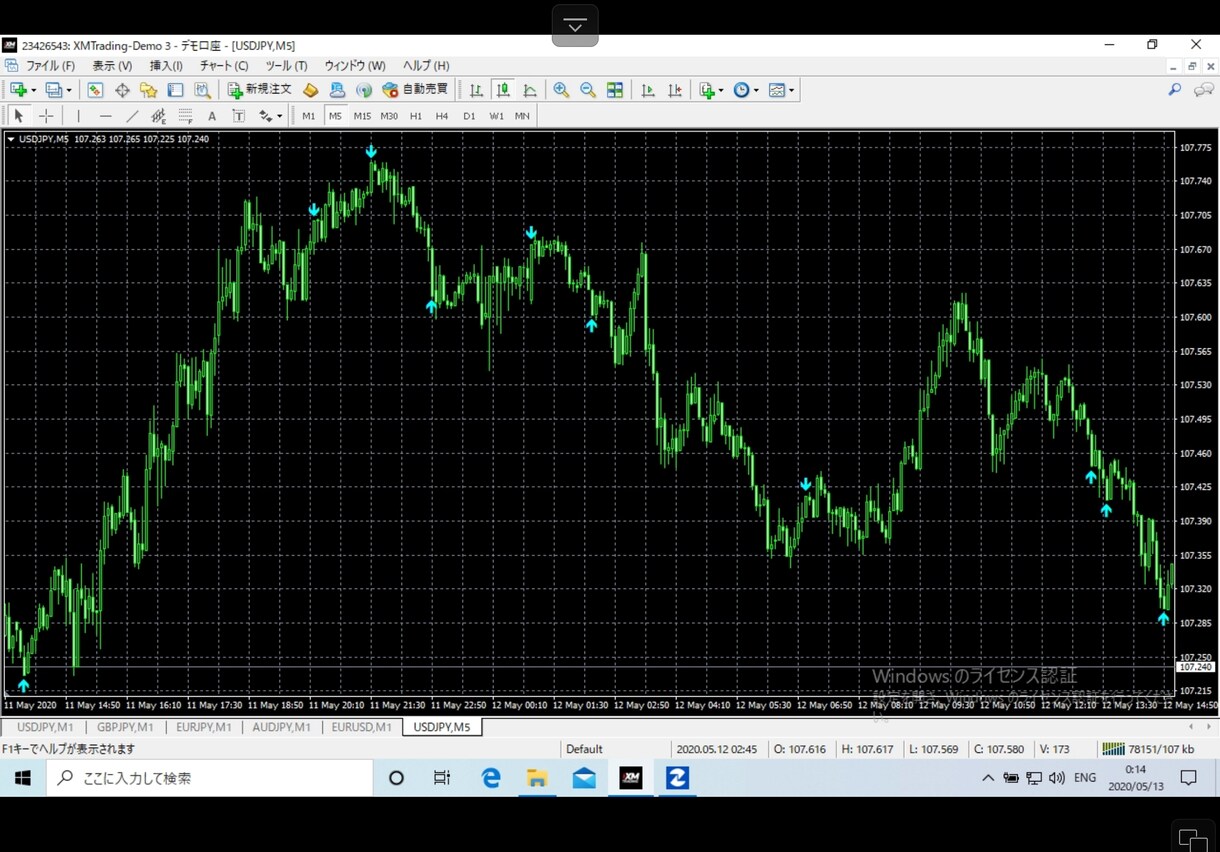Expand the periodicity clock dropdown
1220x852 pixels.
tap(756, 90)
